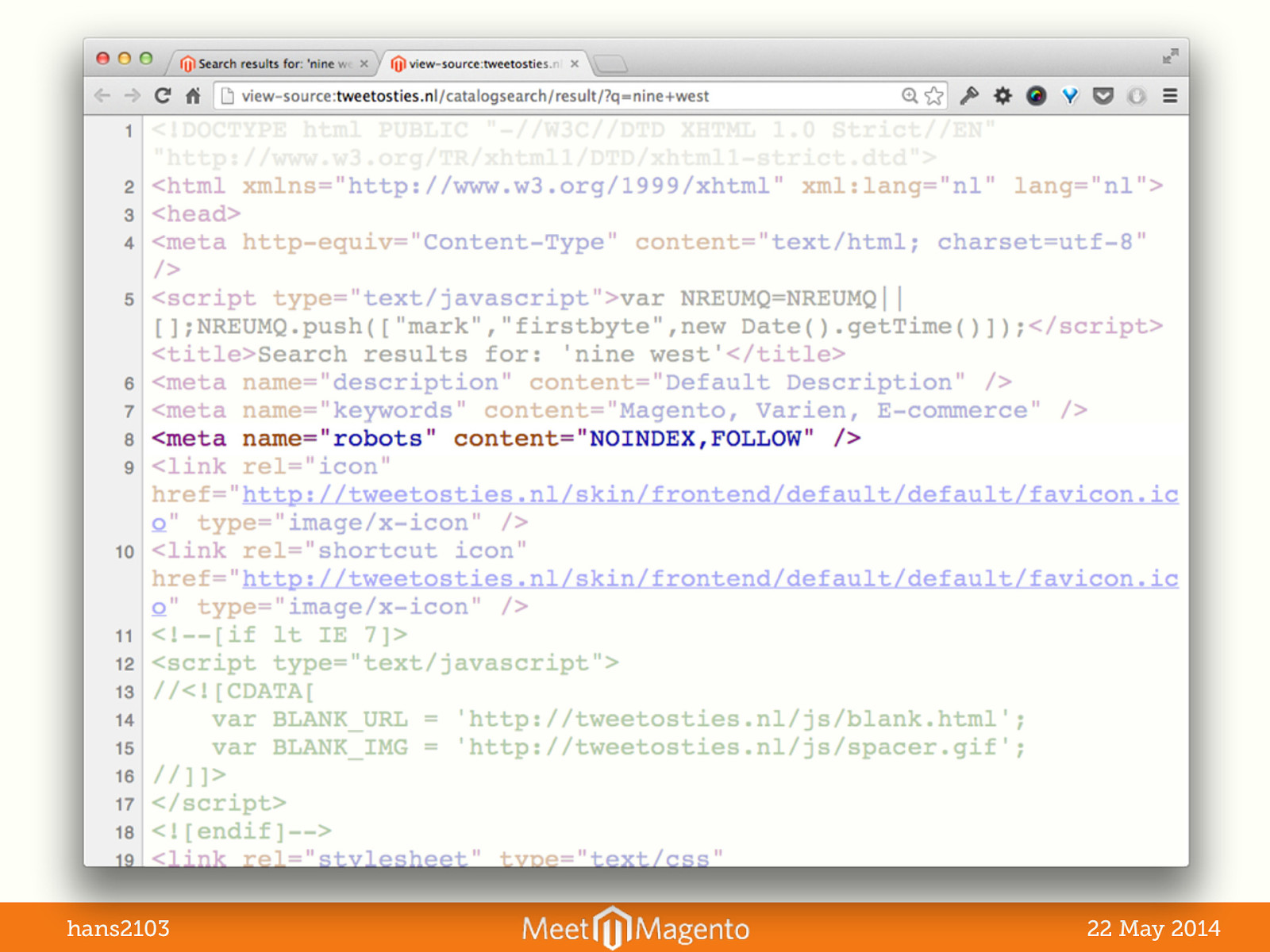Open the key/password extension icon

[969, 96]
